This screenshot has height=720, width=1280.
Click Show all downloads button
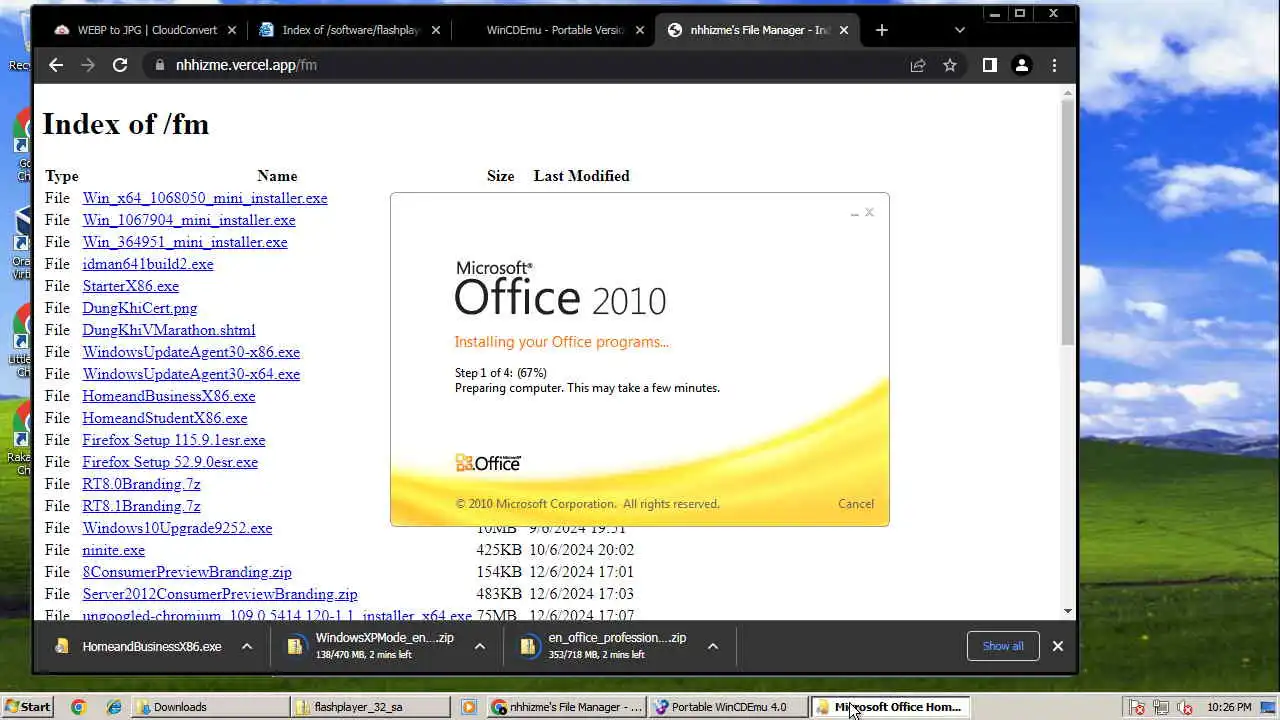1003,646
